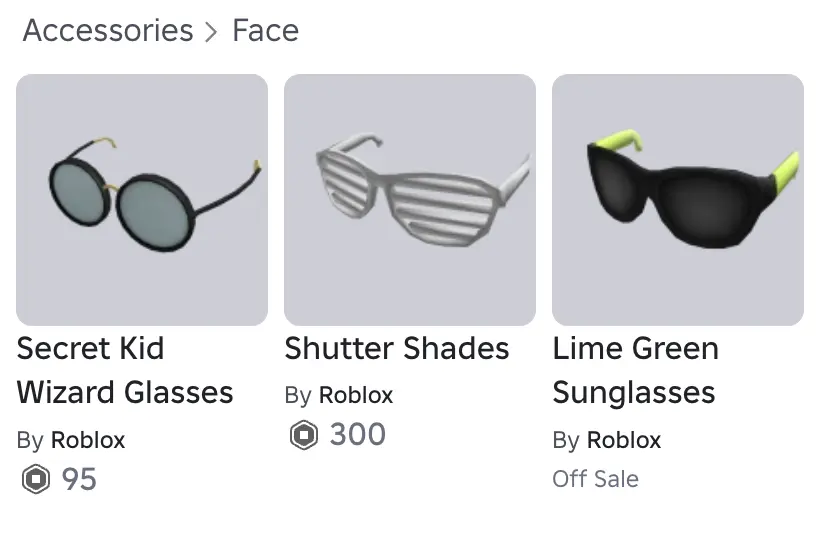Click the "By" text under Wizard Glasses

[30, 440]
